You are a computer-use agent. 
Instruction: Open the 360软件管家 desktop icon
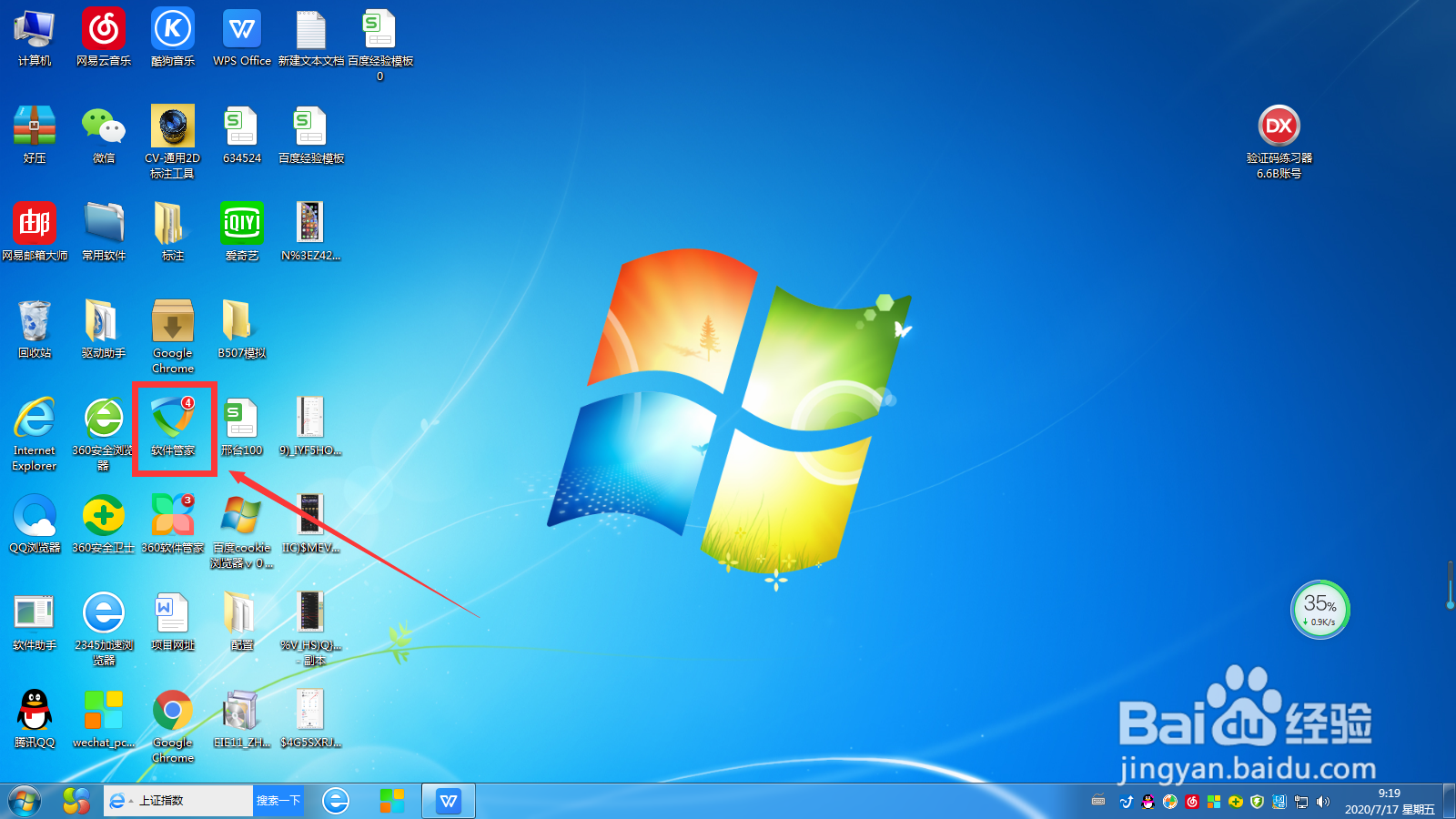point(173,525)
